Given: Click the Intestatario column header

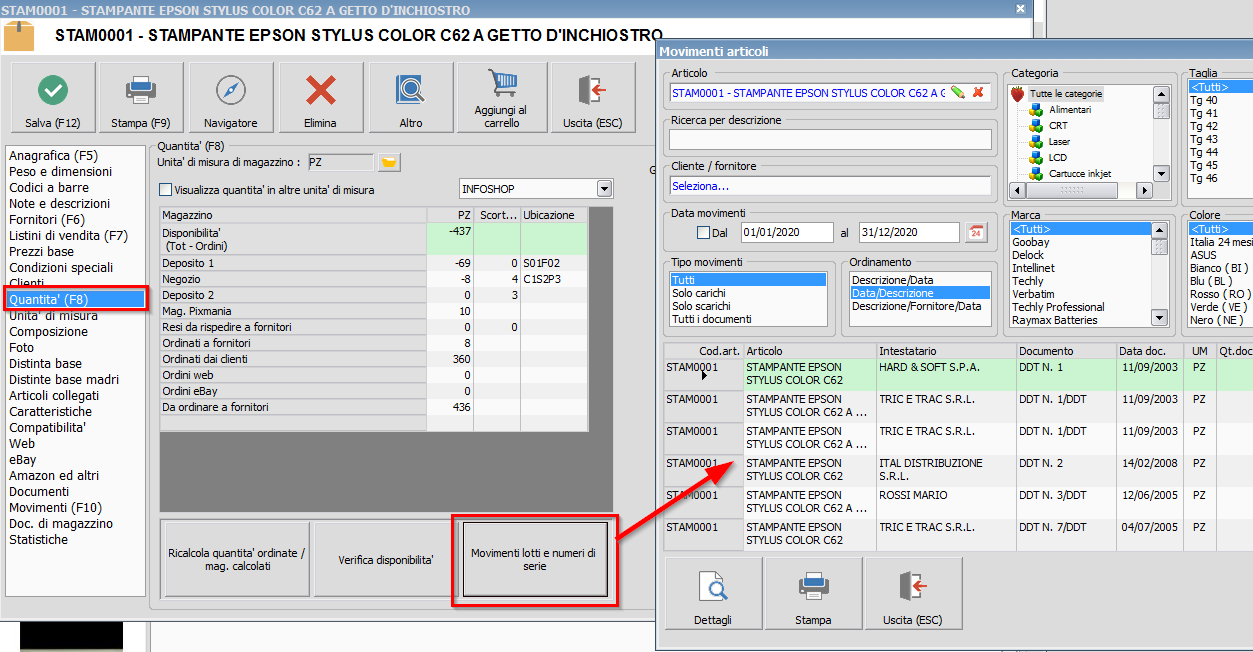Looking at the screenshot, I should pos(945,351).
